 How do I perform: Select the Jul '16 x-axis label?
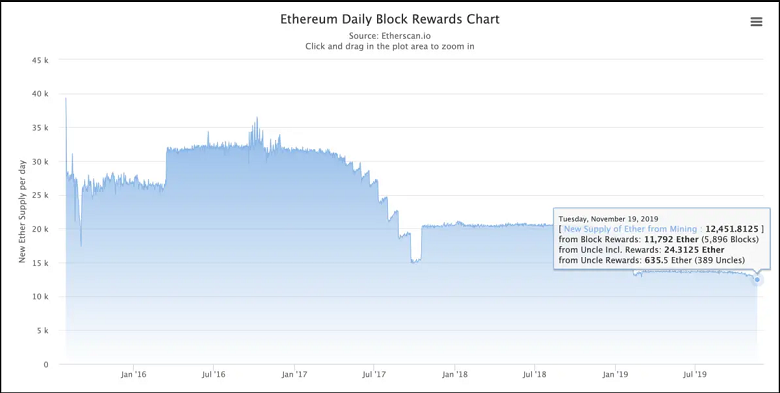tap(214, 374)
